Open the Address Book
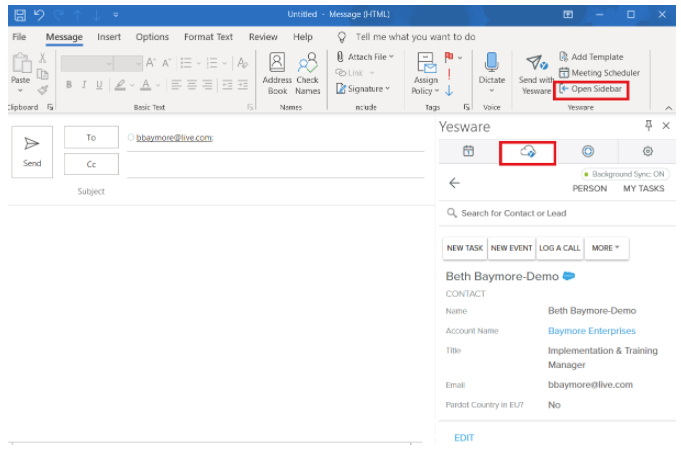Image resolution: width=681 pixels, height=452 pixels. click(277, 70)
